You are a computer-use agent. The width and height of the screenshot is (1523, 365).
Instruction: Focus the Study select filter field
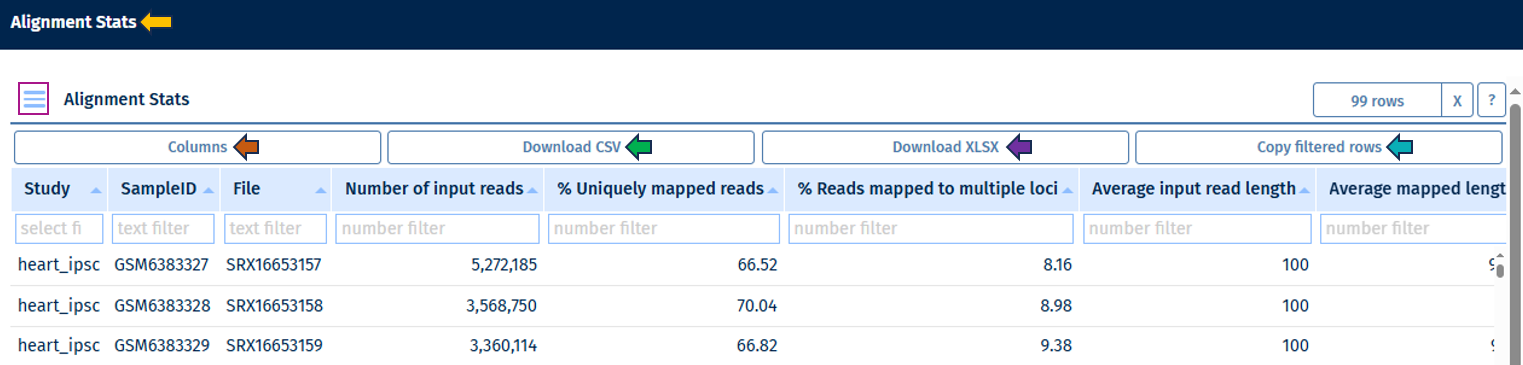click(x=60, y=228)
